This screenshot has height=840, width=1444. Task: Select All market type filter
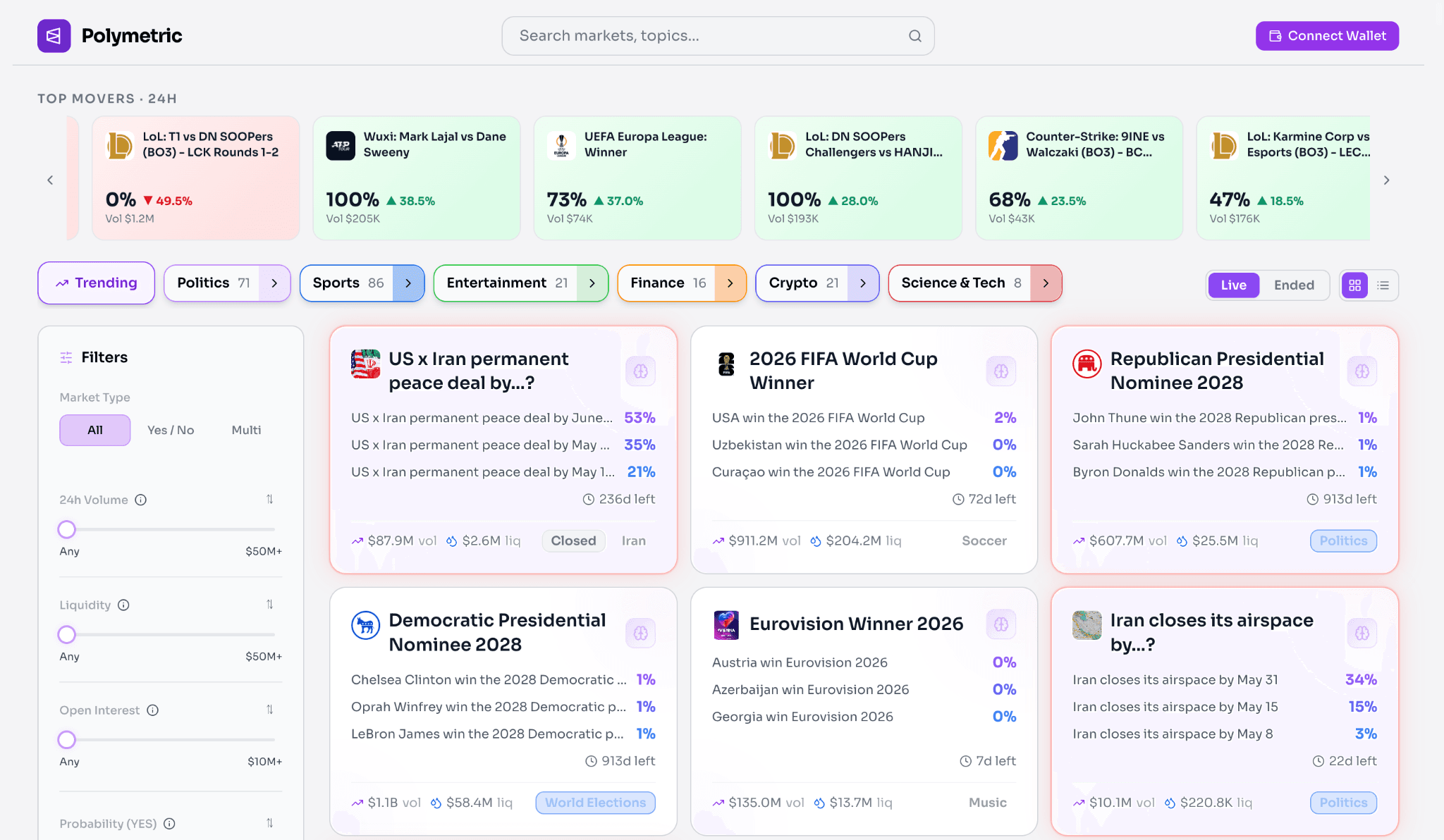tap(94, 430)
